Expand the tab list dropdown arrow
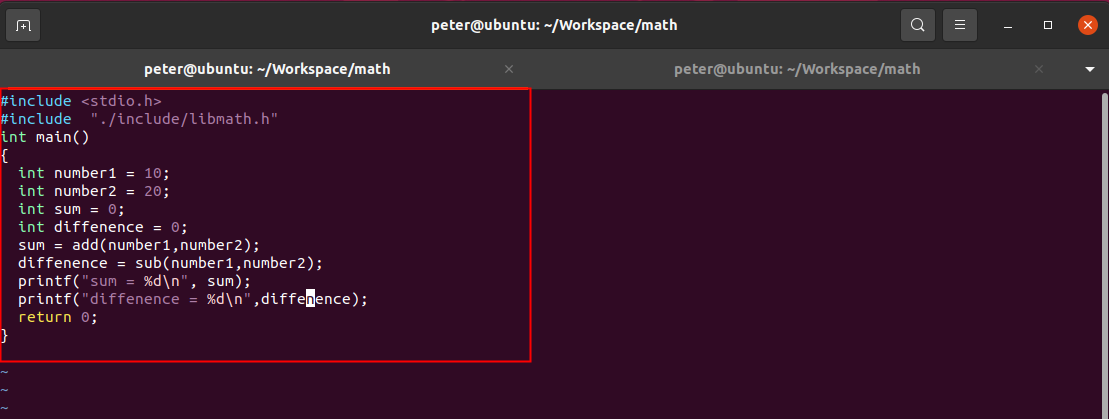The image size is (1109, 419). [x=1090, y=70]
